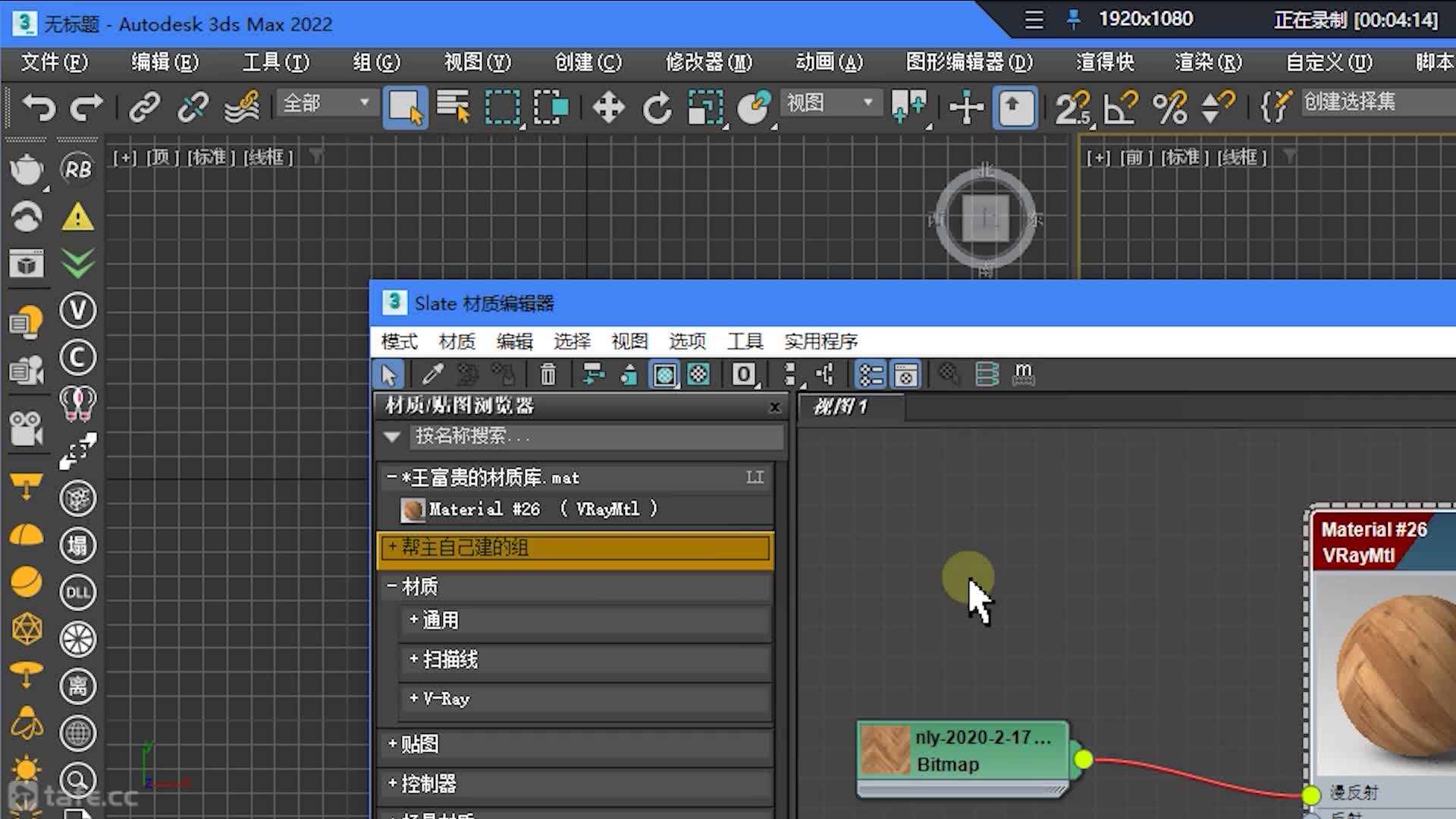Choose Rectangular Selection Region tool
Screen dimensions: 1456x819
(502, 107)
